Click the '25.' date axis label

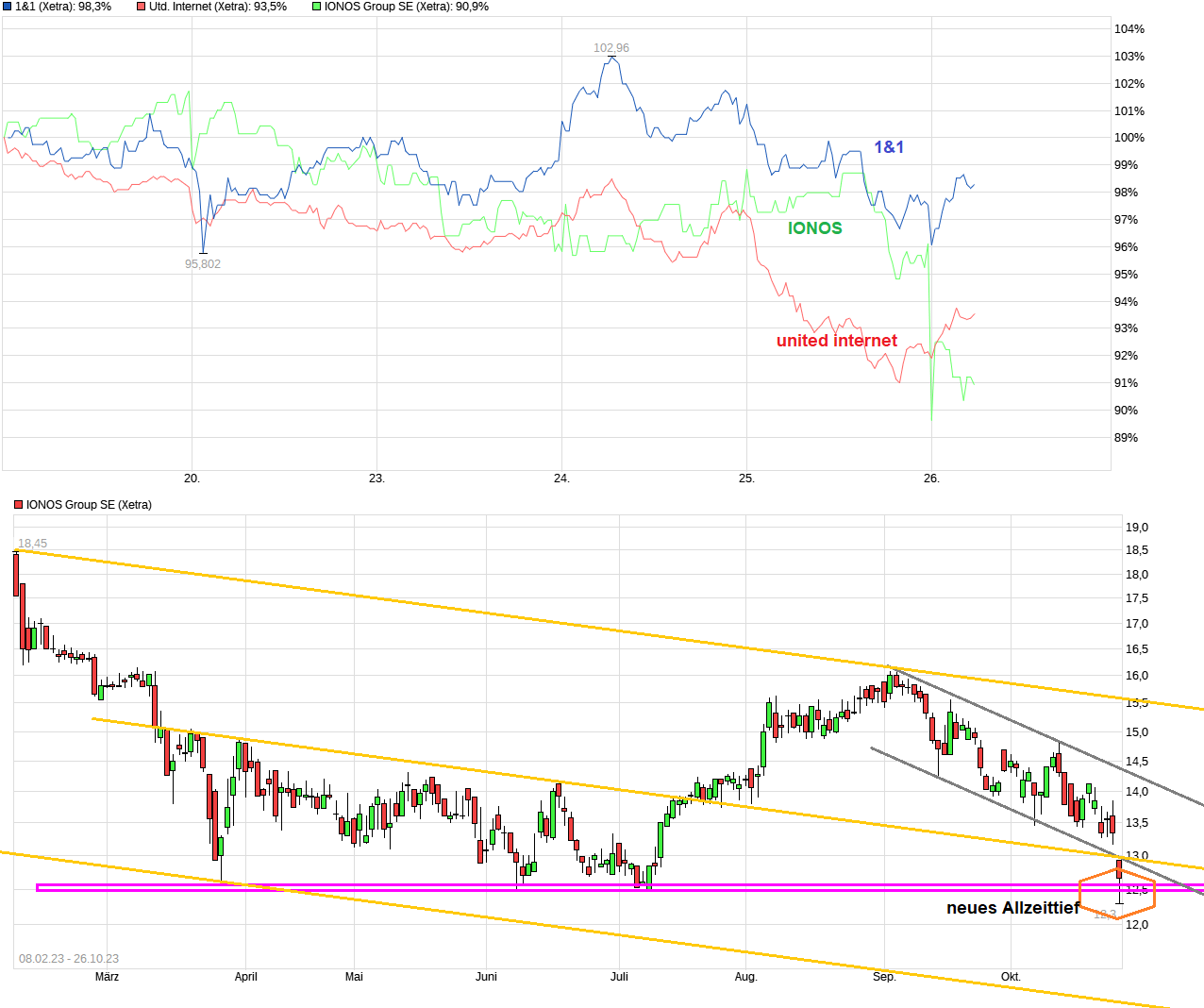[x=747, y=479]
